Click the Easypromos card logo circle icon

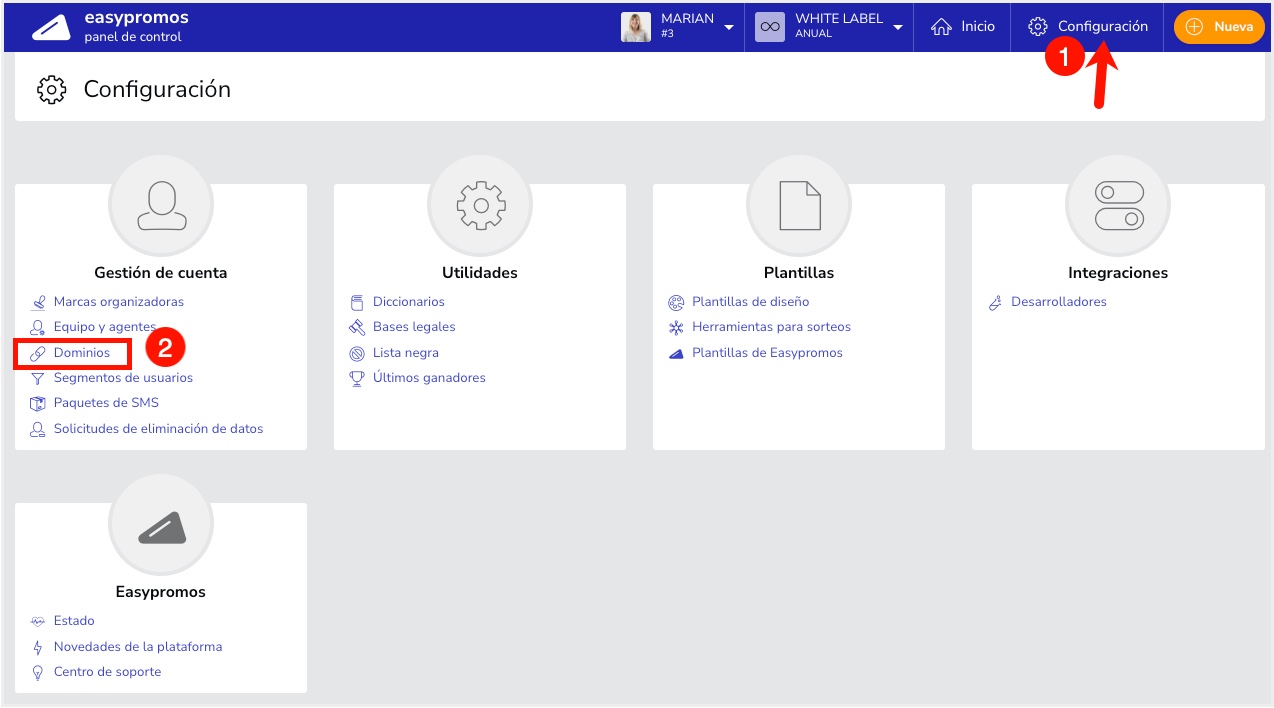click(x=160, y=526)
